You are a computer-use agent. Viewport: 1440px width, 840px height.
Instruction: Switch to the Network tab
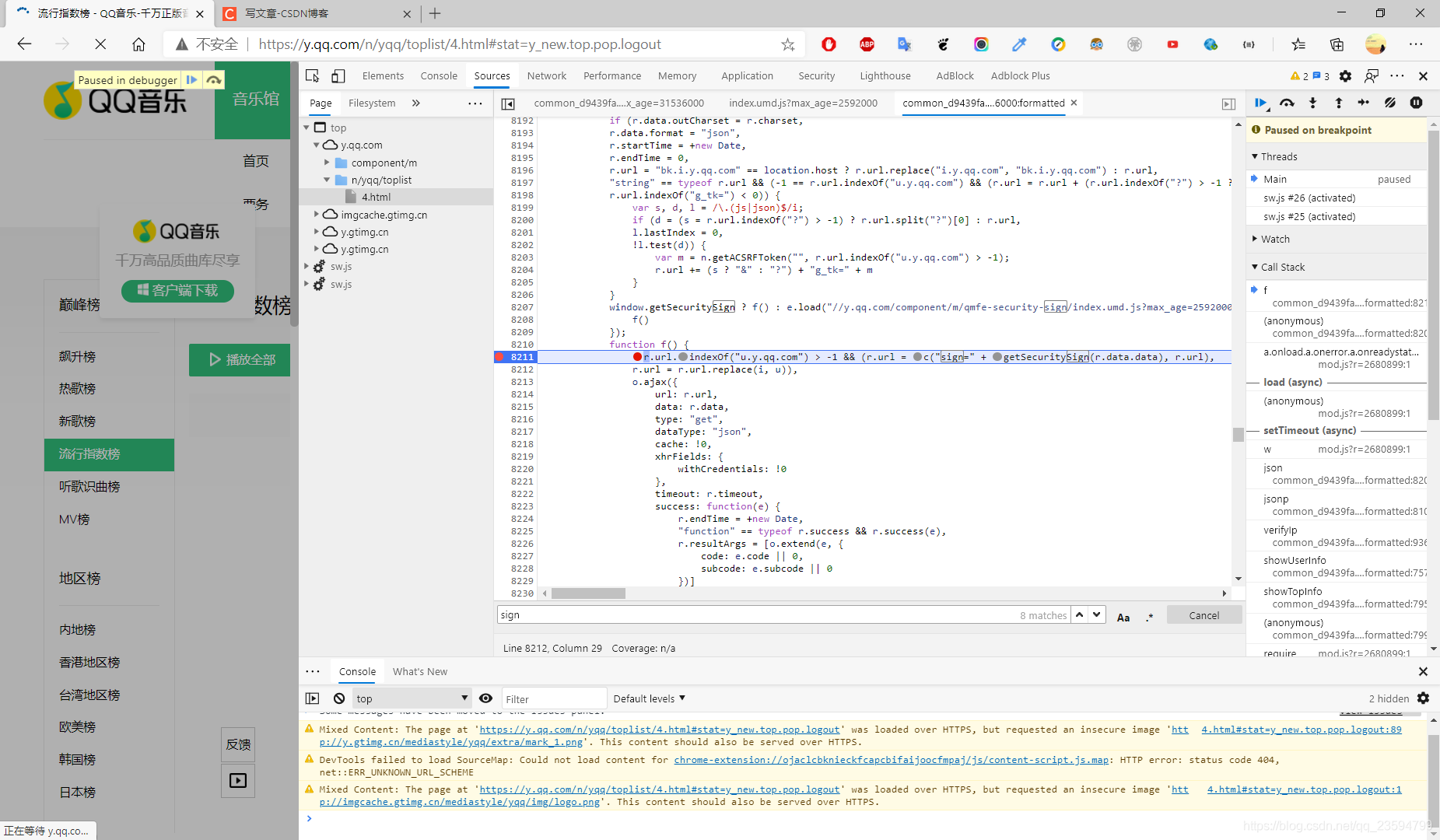[546, 75]
